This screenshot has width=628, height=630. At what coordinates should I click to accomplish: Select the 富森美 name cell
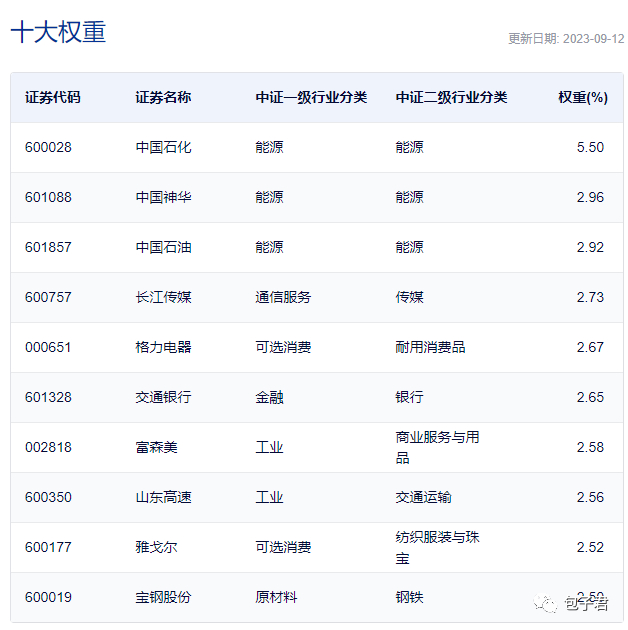pyautogui.click(x=156, y=447)
